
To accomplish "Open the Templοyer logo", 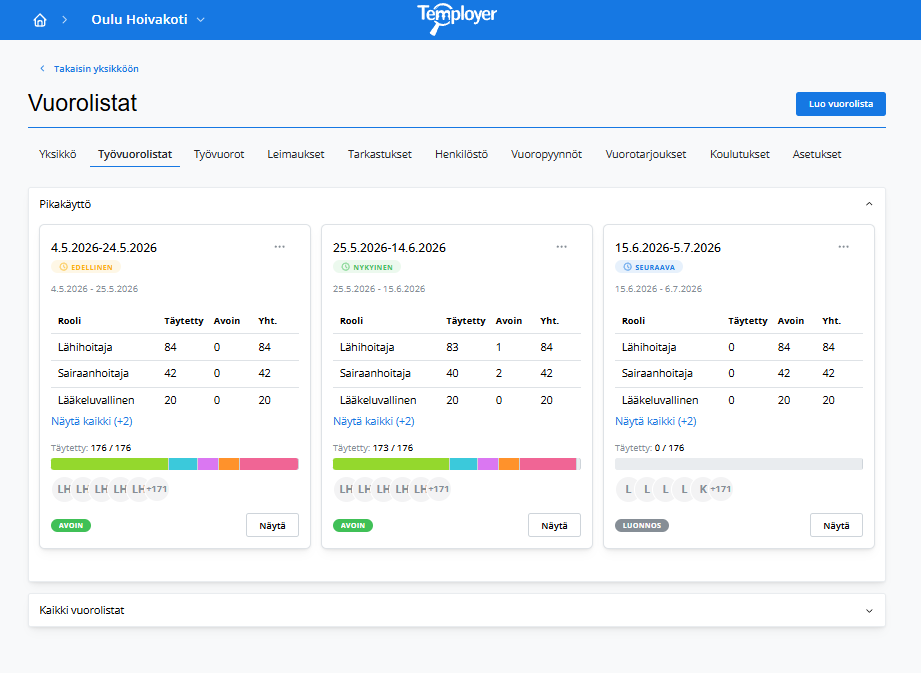I will click(457, 19).
